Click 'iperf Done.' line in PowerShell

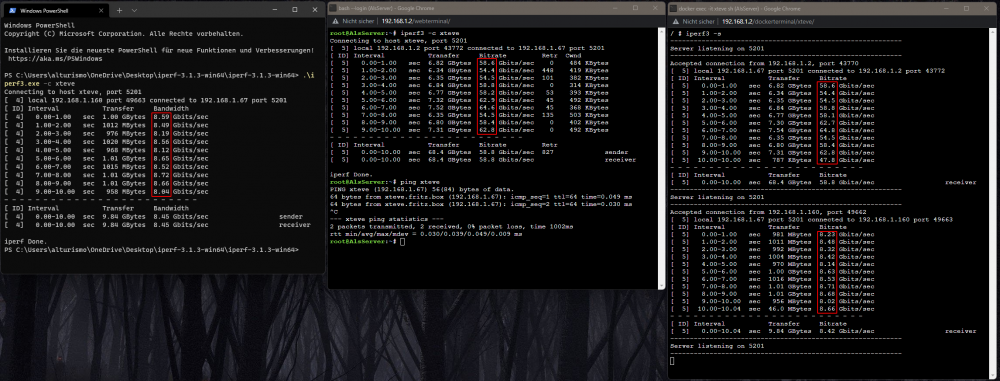[x=26, y=241]
